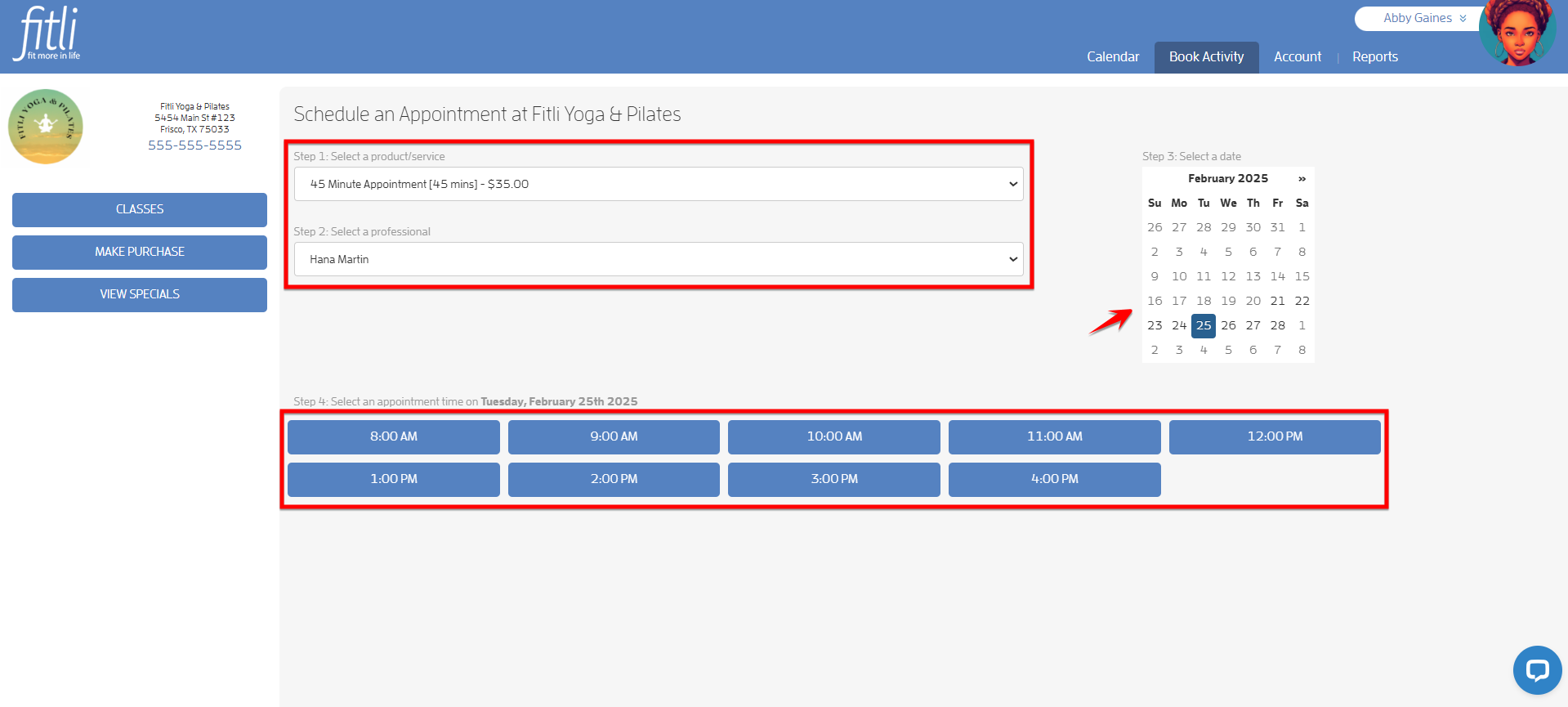Select February 23 in the calendar
Screen dimensions: 1568x707
[x=1155, y=325]
